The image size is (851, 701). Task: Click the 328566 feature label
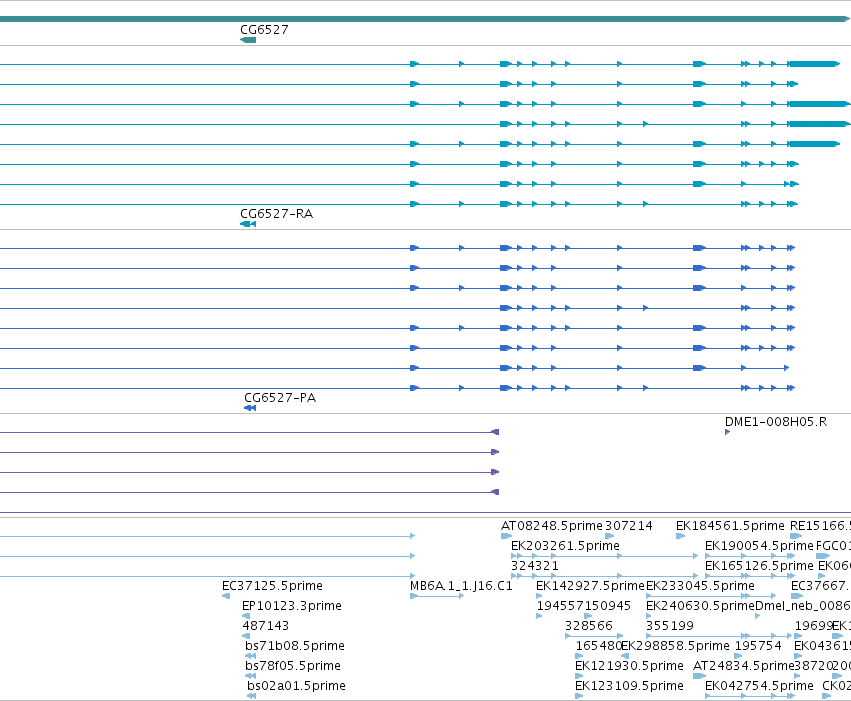click(x=589, y=626)
